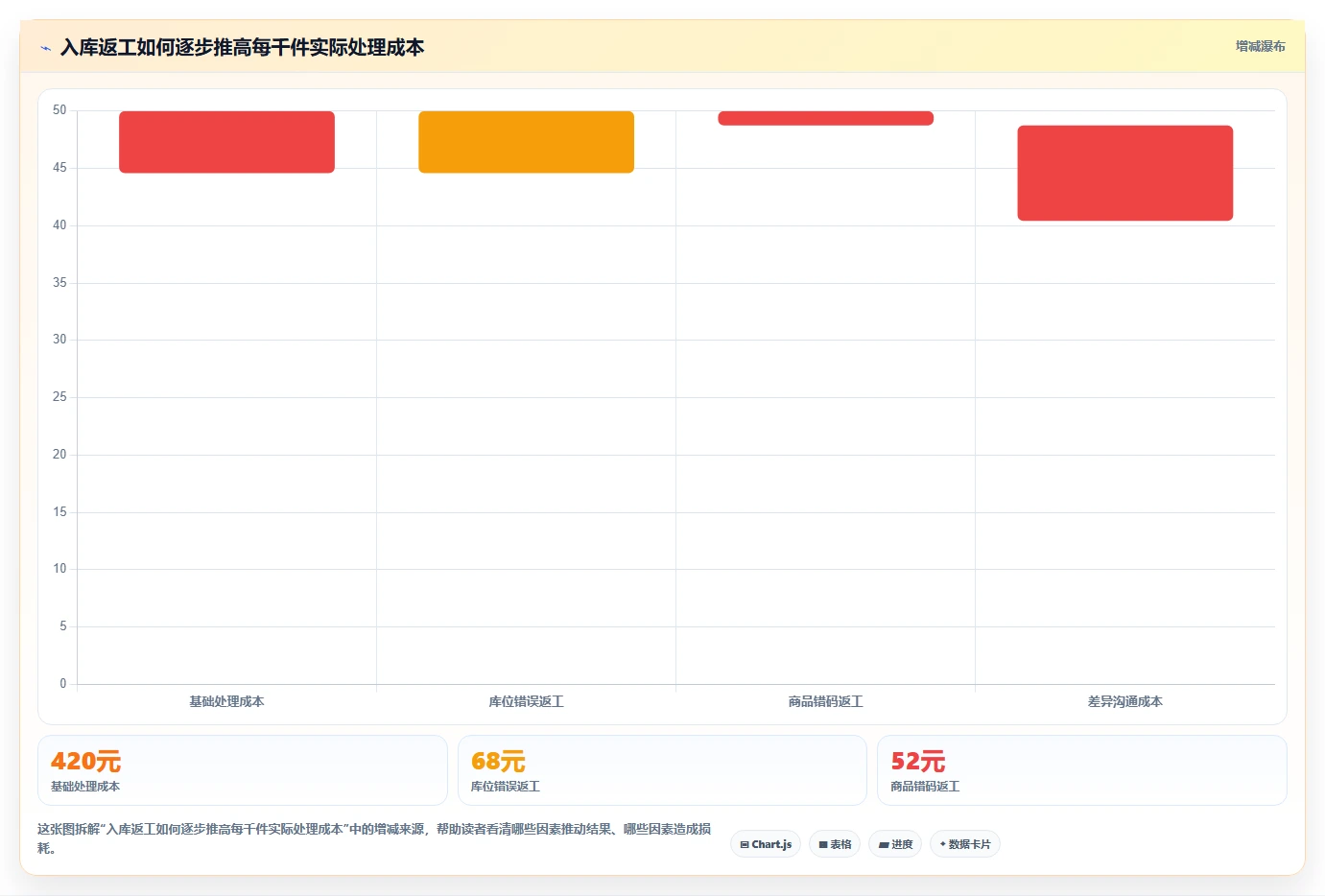Click the x-axis label 库位错误返工
The image size is (1325, 896).
[526, 701]
